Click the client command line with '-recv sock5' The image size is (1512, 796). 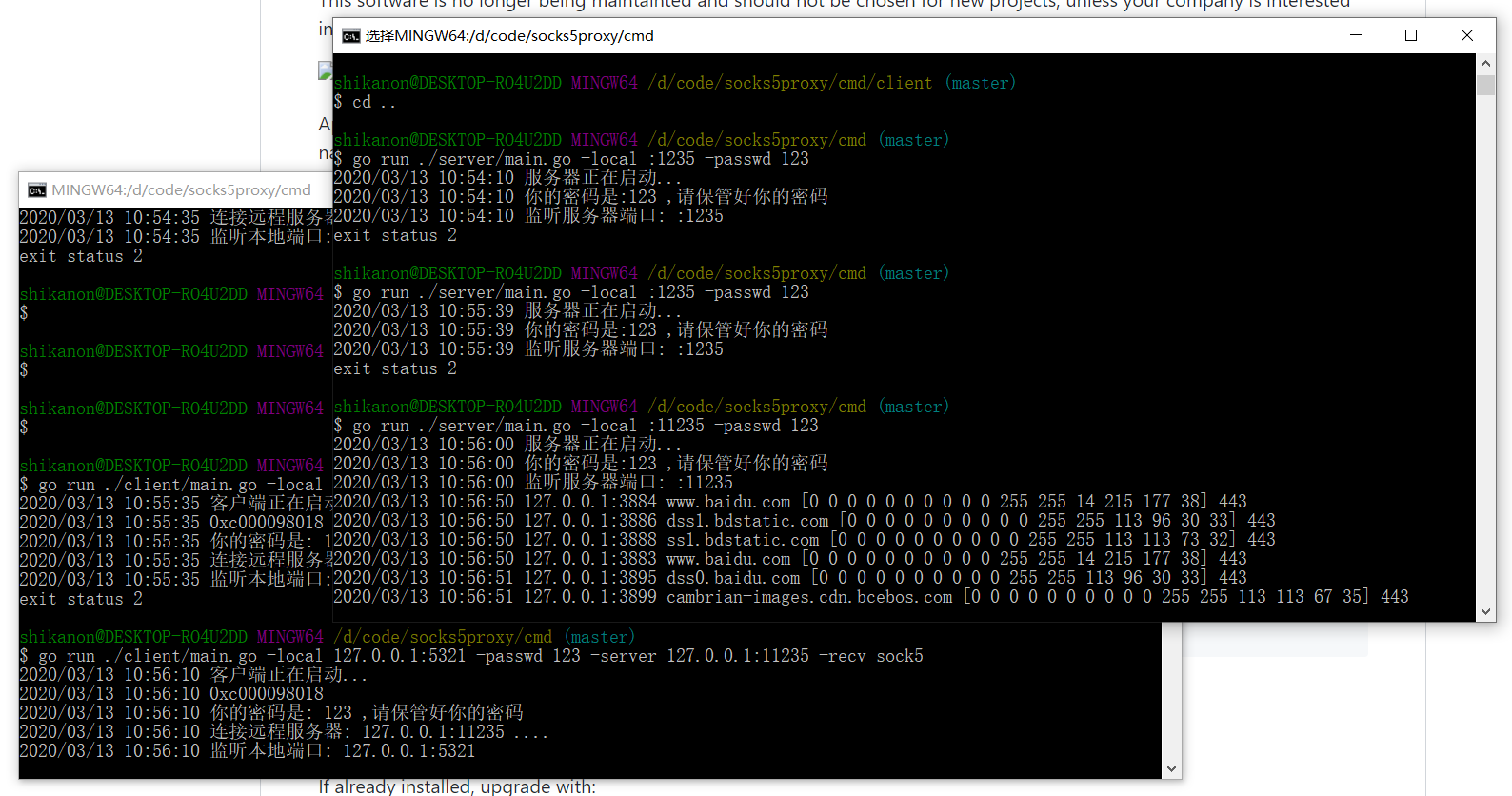click(x=471, y=656)
